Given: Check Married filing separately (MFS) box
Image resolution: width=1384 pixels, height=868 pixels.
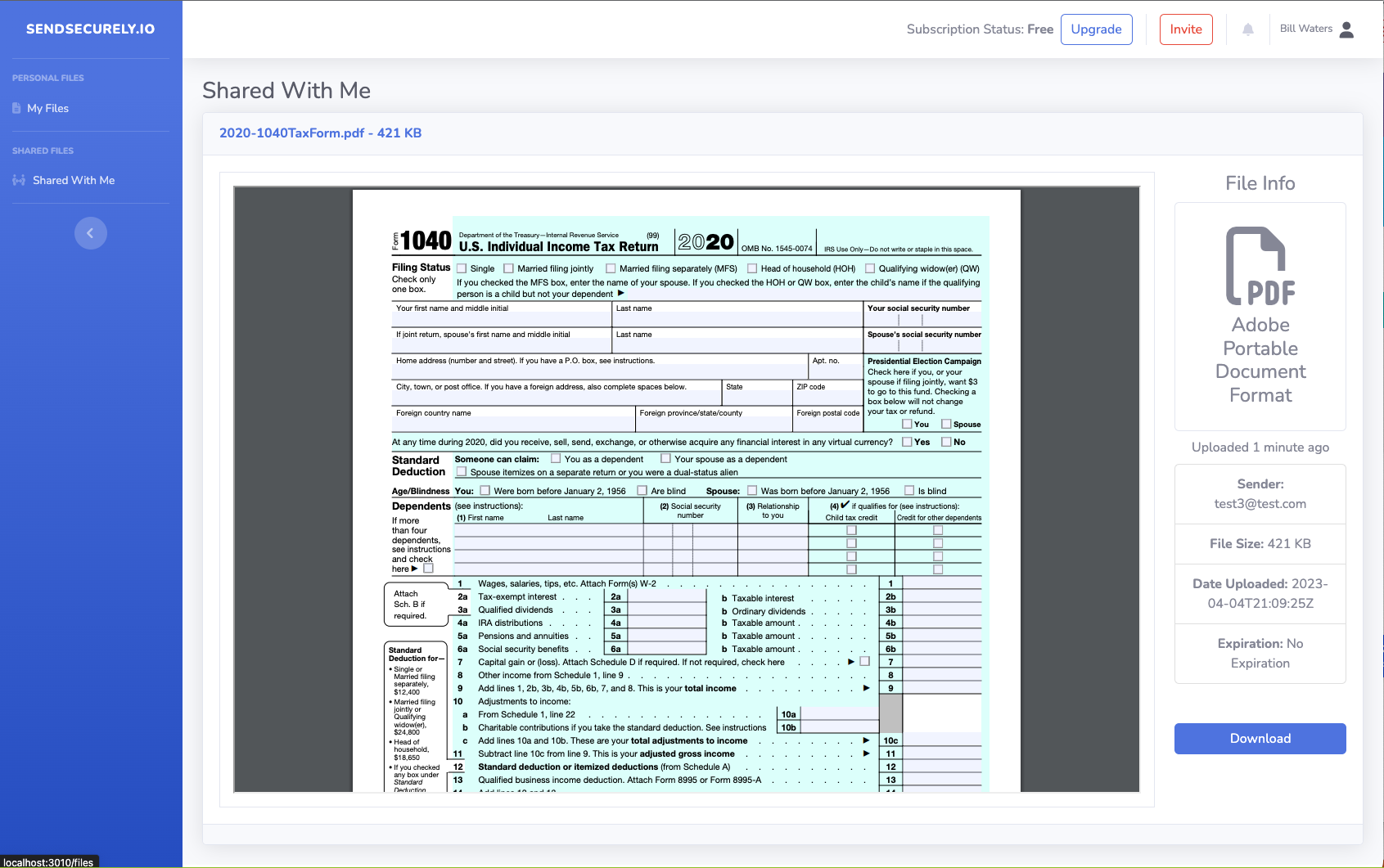Looking at the screenshot, I should click(x=611, y=268).
